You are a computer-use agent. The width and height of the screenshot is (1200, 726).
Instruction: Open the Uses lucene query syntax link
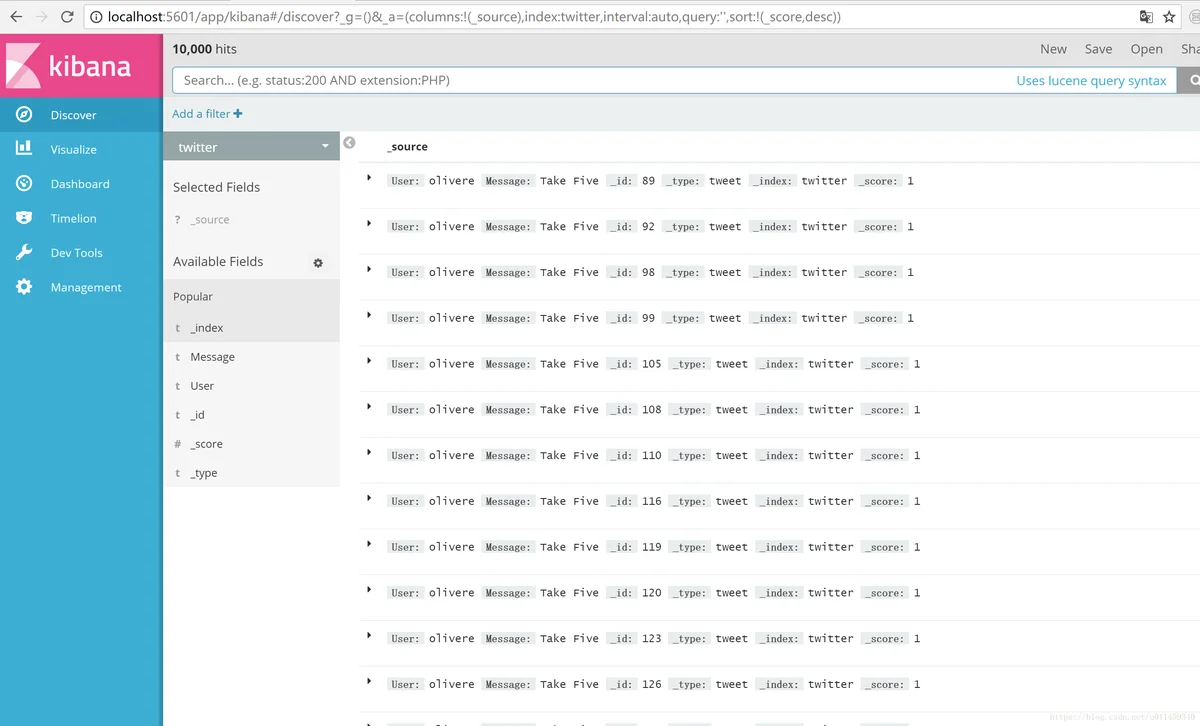pyautogui.click(x=1091, y=81)
